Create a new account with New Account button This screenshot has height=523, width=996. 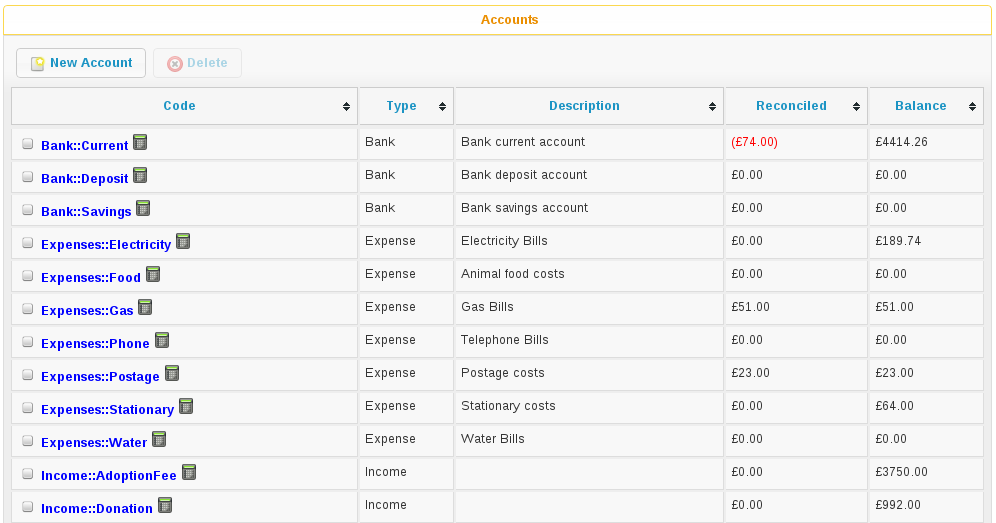[81, 63]
